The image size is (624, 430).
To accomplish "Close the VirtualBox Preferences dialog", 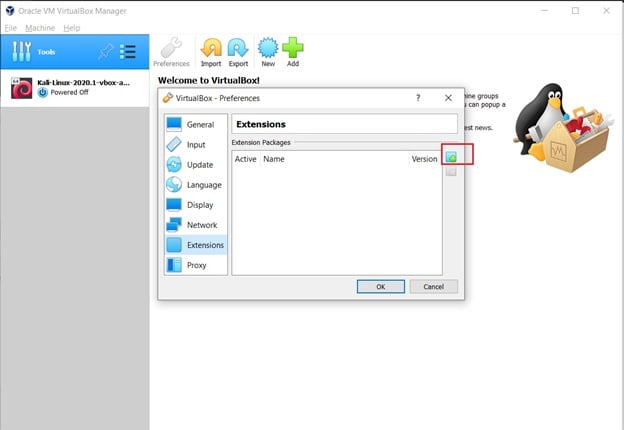I will [448, 98].
